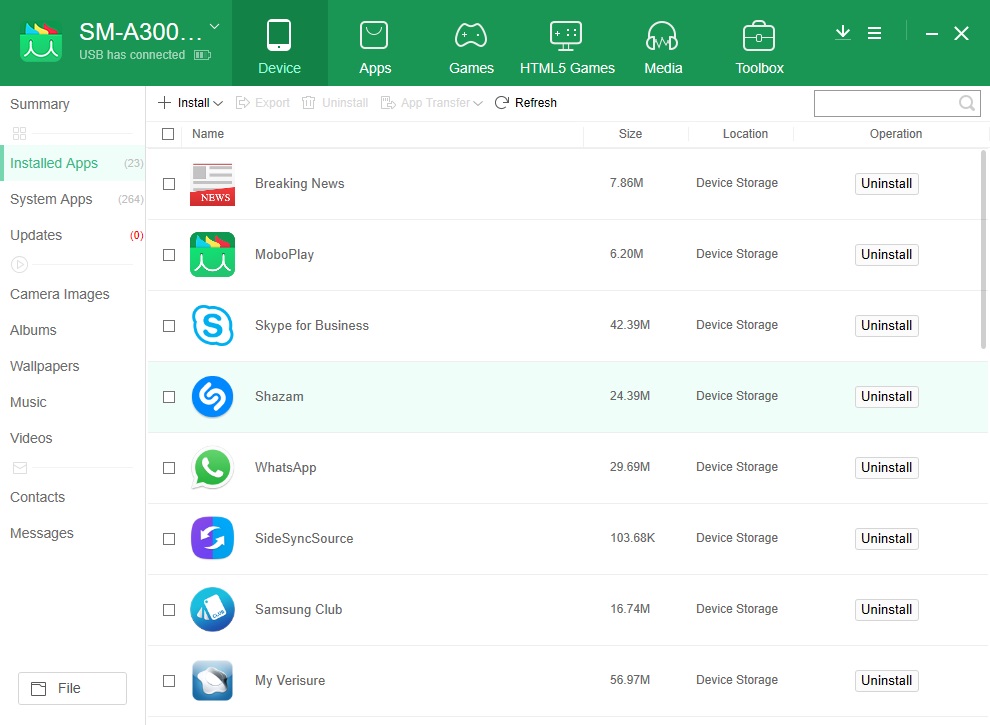Open the Toolbox section

[759, 35]
